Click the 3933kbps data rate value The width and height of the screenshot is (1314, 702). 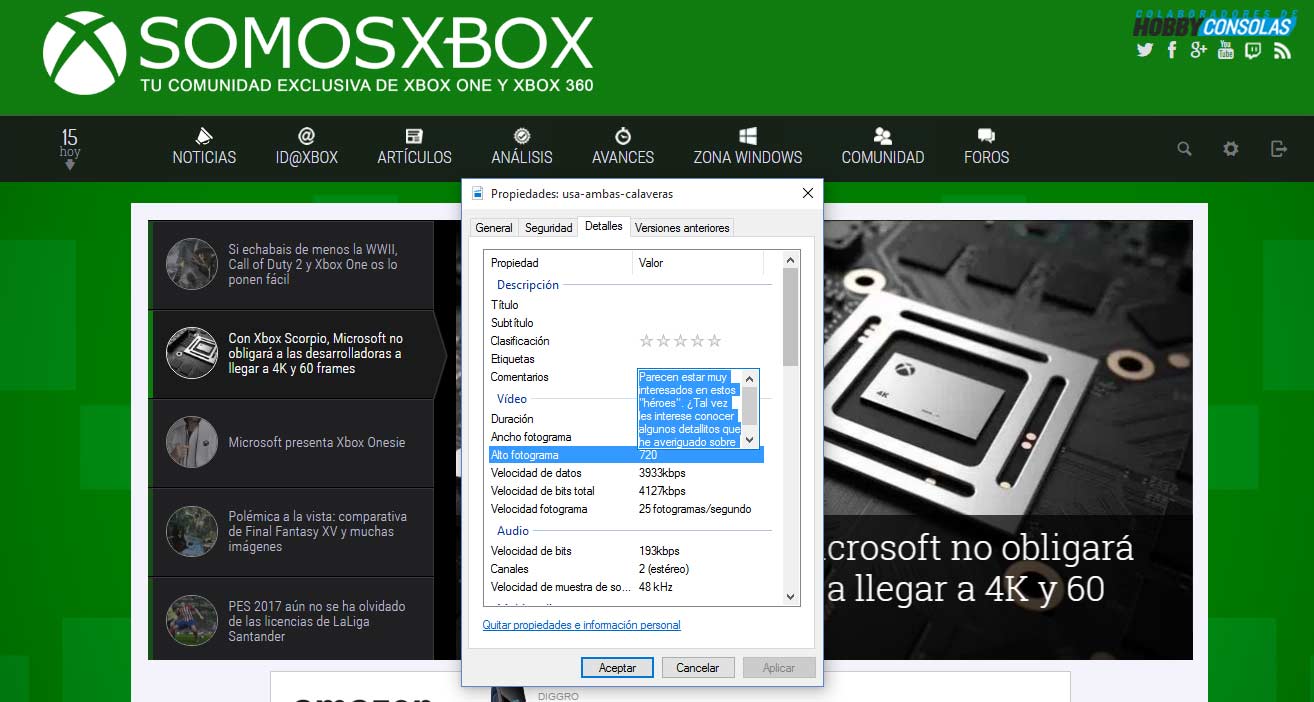(x=662, y=473)
